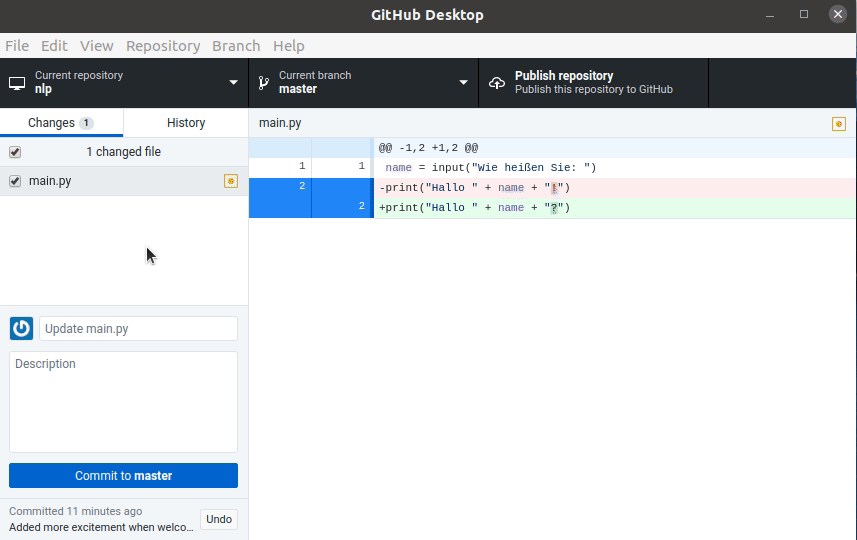Click the added line with '?' in the diff
Image resolution: width=857 pixels, height=540 pixels.
[474, 208]
